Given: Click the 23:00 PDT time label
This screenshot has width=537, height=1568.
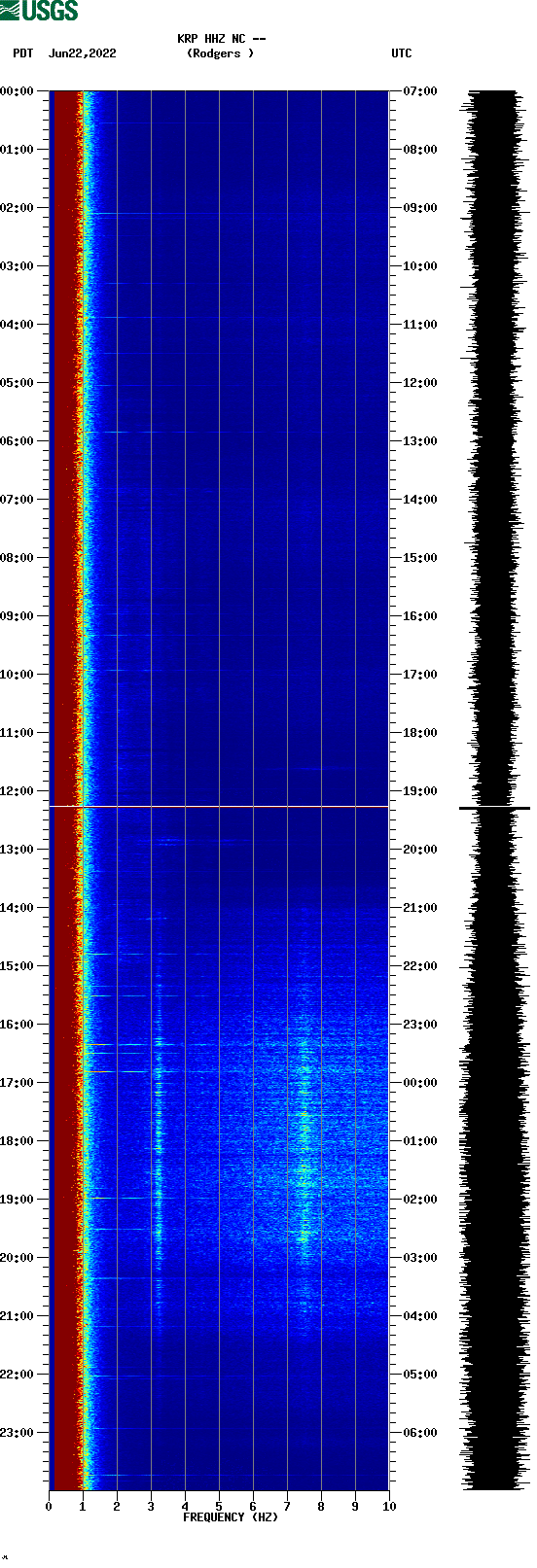Looking at the screenshot, I should point(18,1433).
